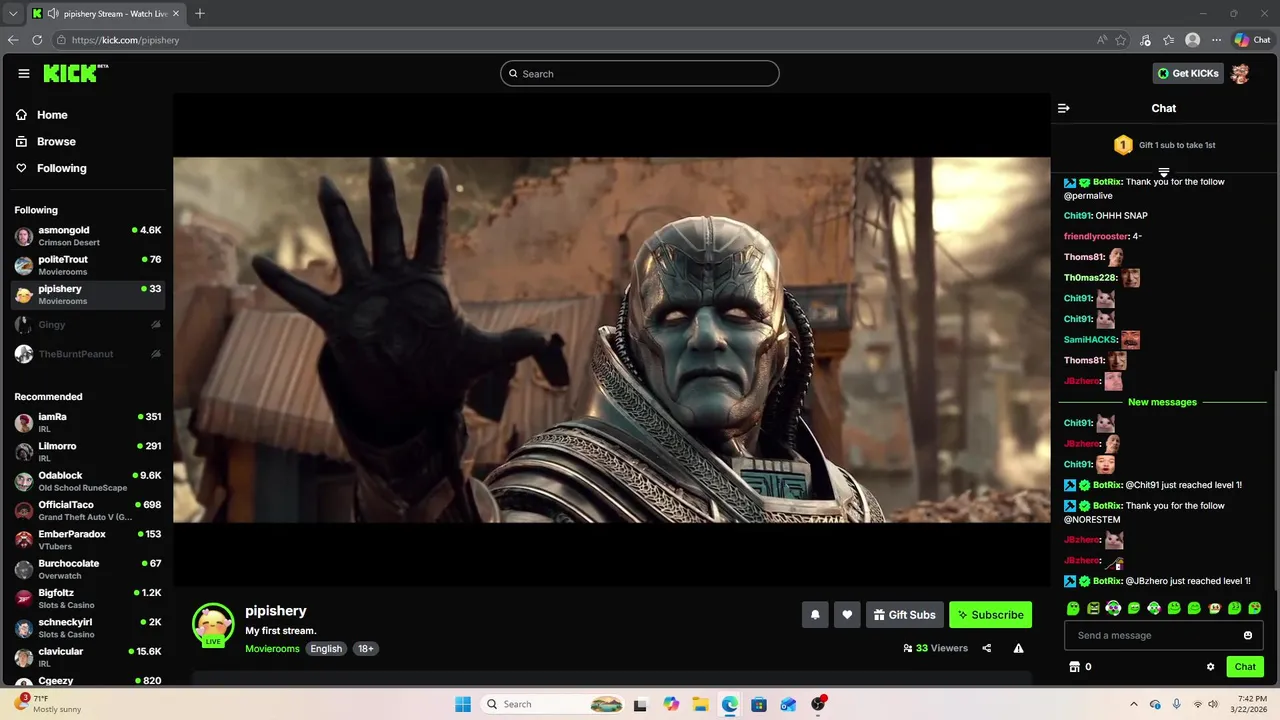Open recommended channel Odablock
Image resolution: width=1280 pixels, height=720 pixels.
pos(87,481)
